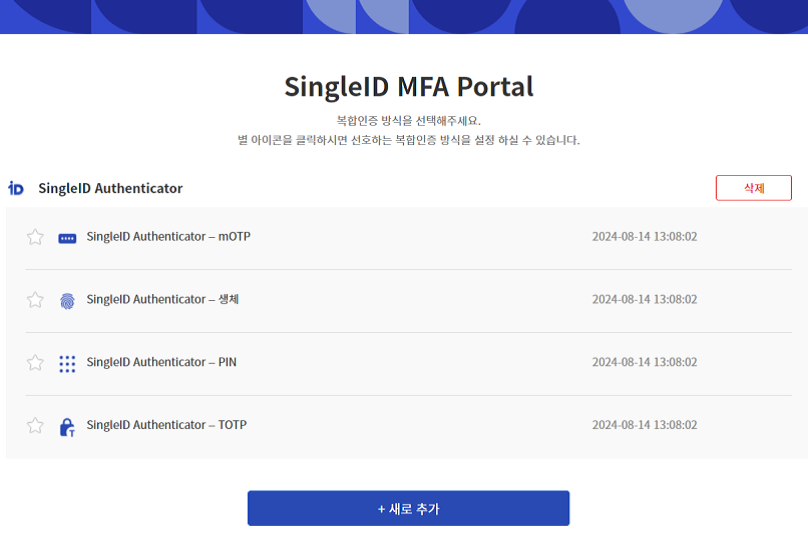This screenshot has width=808, height=550.
Task: Click the mOTP row registration timestamp
Action: coord(644,237)
